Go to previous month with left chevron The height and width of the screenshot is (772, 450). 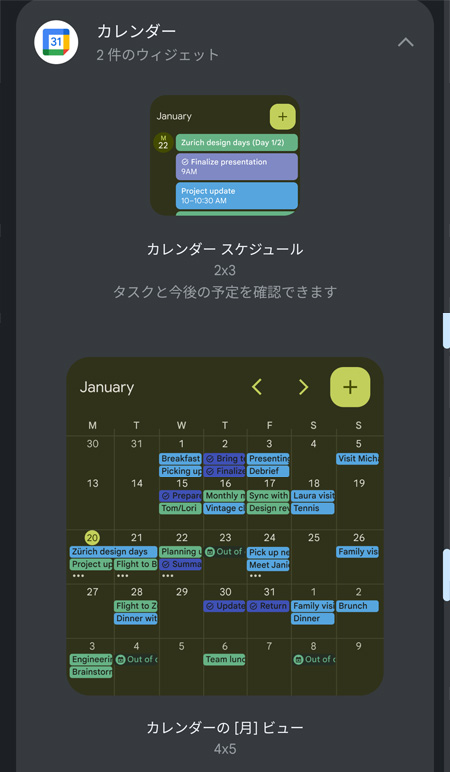coord(257,387)
